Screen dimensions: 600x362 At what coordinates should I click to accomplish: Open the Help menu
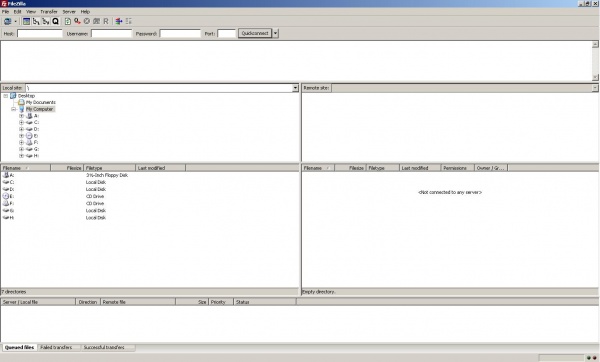point(85,12)
